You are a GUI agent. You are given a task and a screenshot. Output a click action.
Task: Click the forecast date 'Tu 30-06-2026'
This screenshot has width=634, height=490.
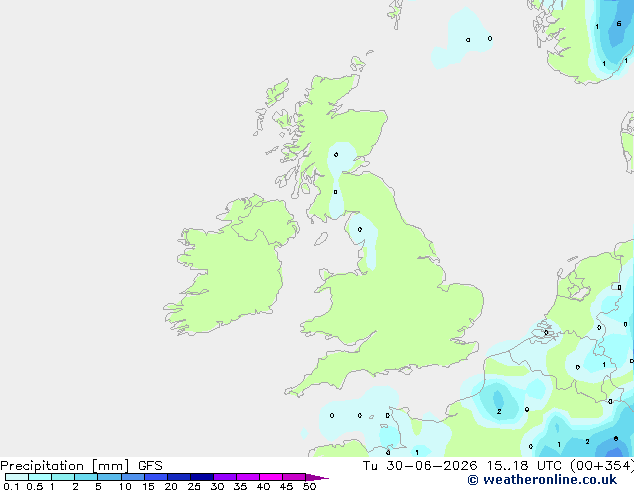[420, 466]
